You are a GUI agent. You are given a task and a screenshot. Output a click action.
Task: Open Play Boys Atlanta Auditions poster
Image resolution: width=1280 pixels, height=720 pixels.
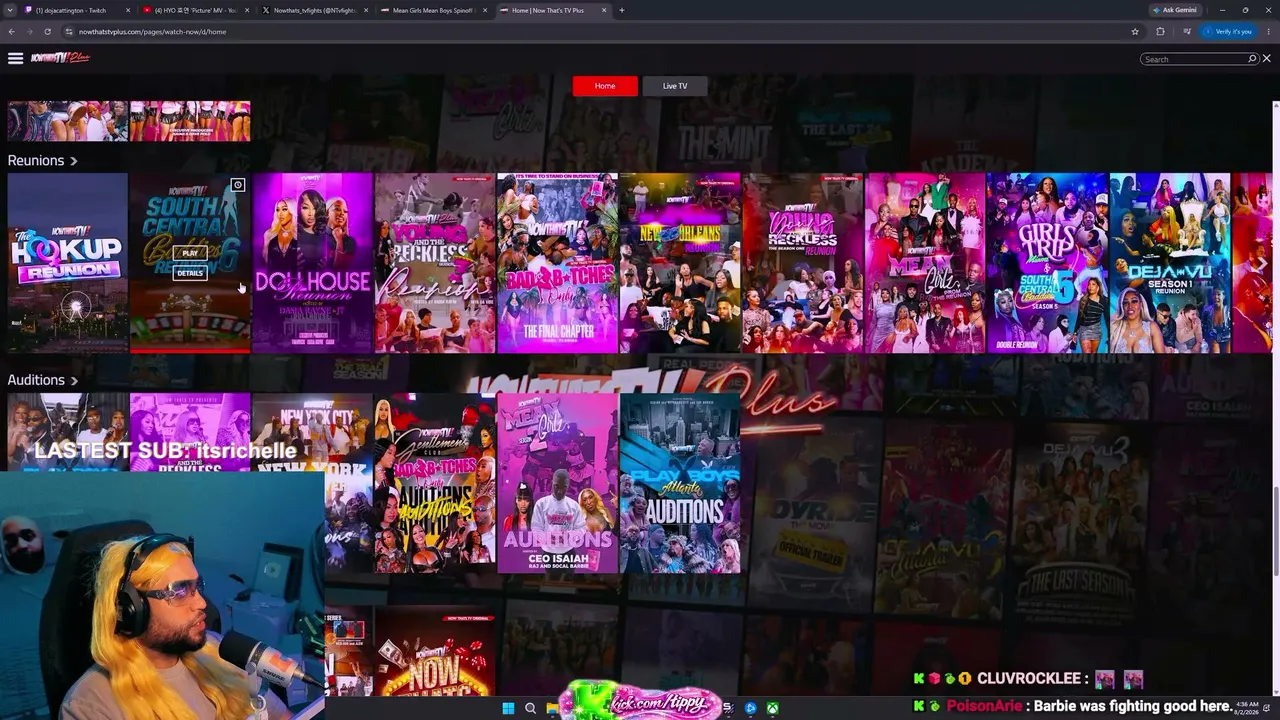coord(680,483)
